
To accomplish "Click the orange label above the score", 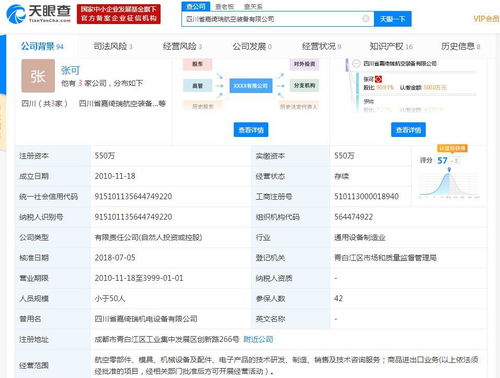I will [x=452, y=148].
